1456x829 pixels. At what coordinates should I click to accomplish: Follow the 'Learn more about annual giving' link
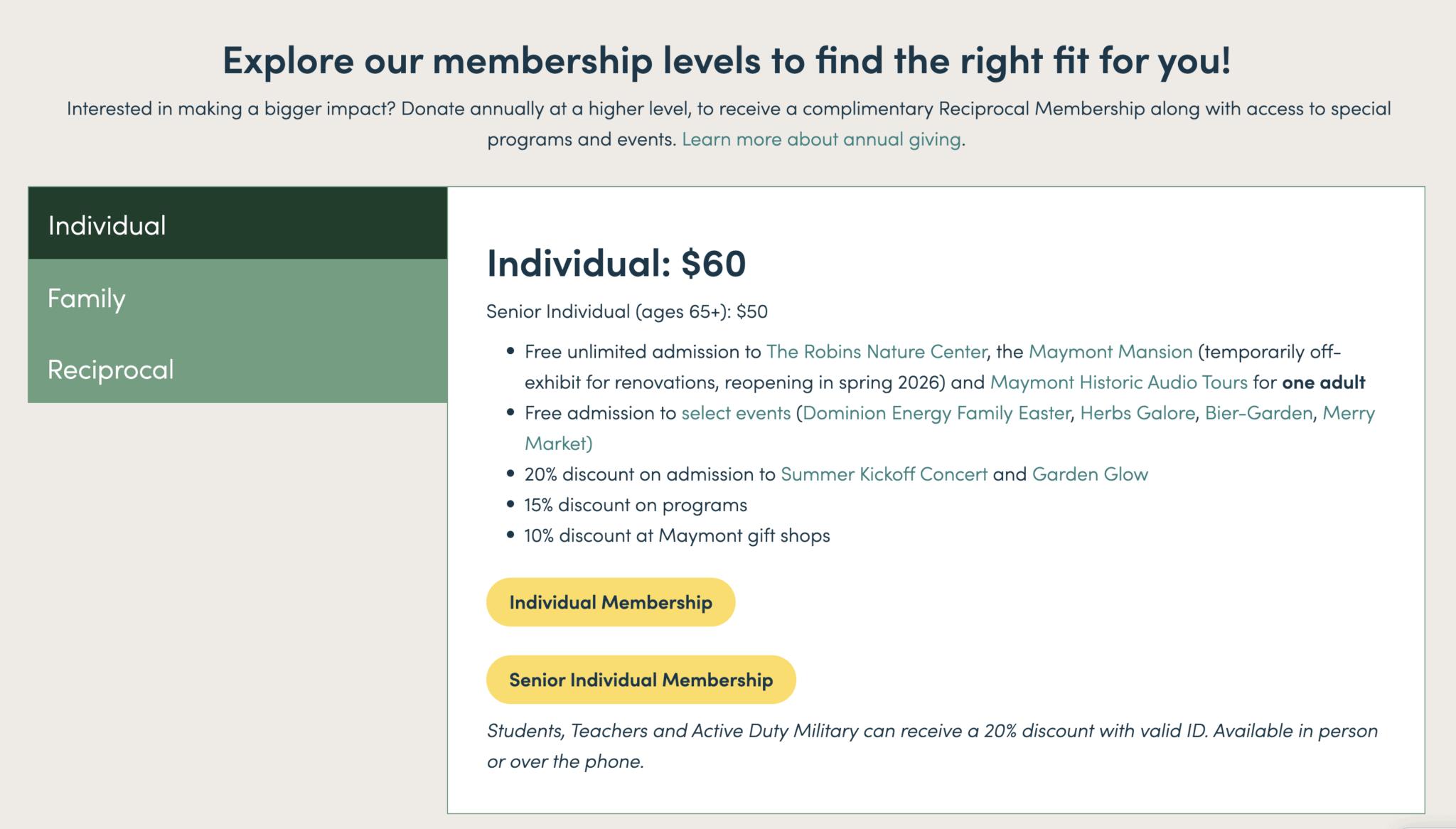click(821, 139)
